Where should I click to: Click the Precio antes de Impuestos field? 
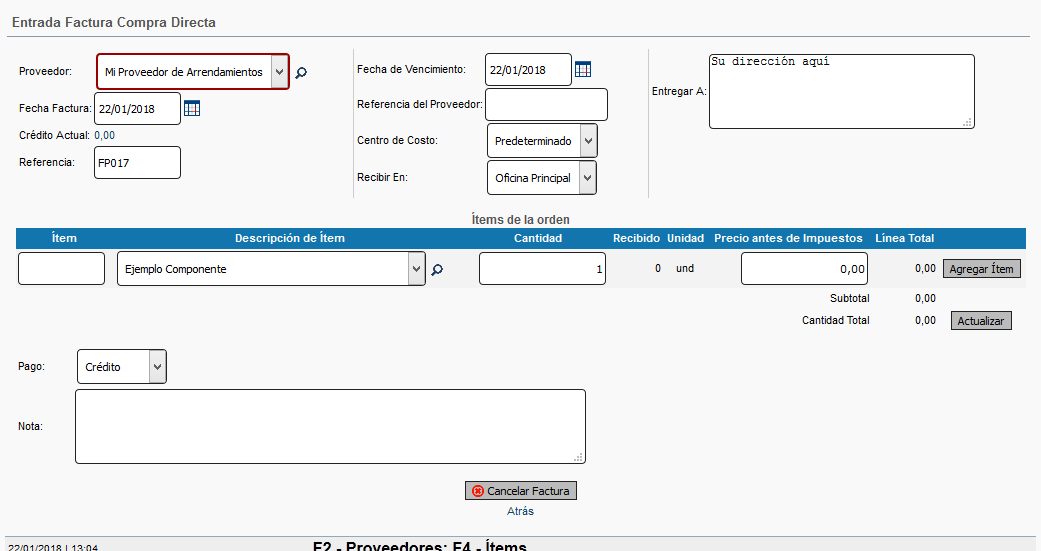click(803, 269)
